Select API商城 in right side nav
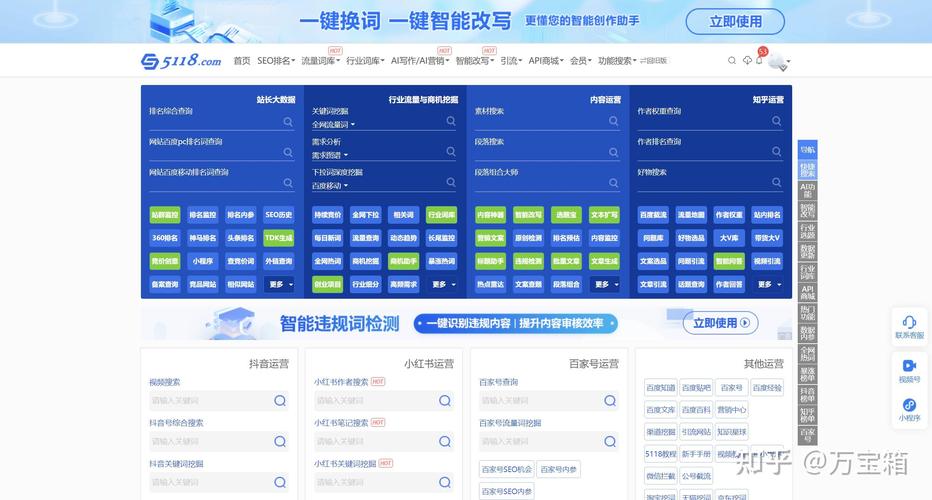This screenshot has width=932, height=500. 807,292
